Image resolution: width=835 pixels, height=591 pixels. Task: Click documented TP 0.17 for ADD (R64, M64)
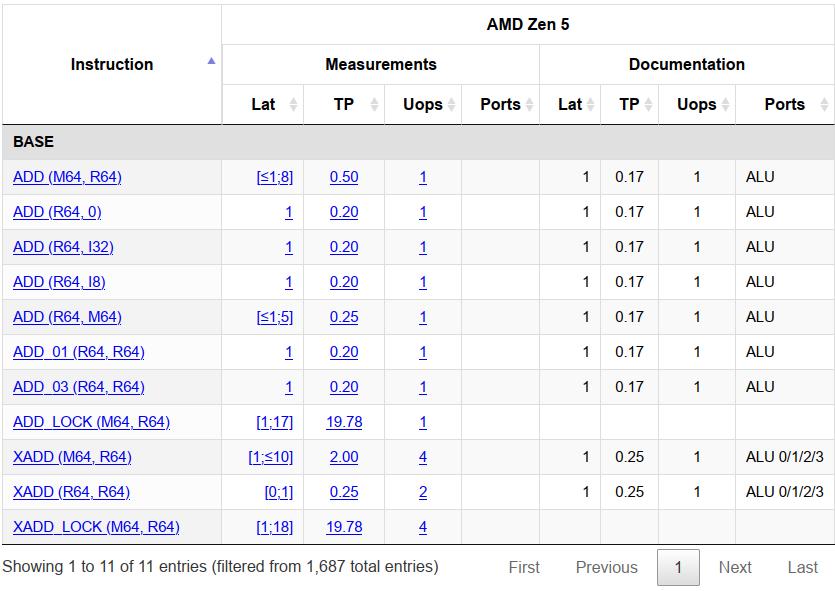[x=629, y=317]
